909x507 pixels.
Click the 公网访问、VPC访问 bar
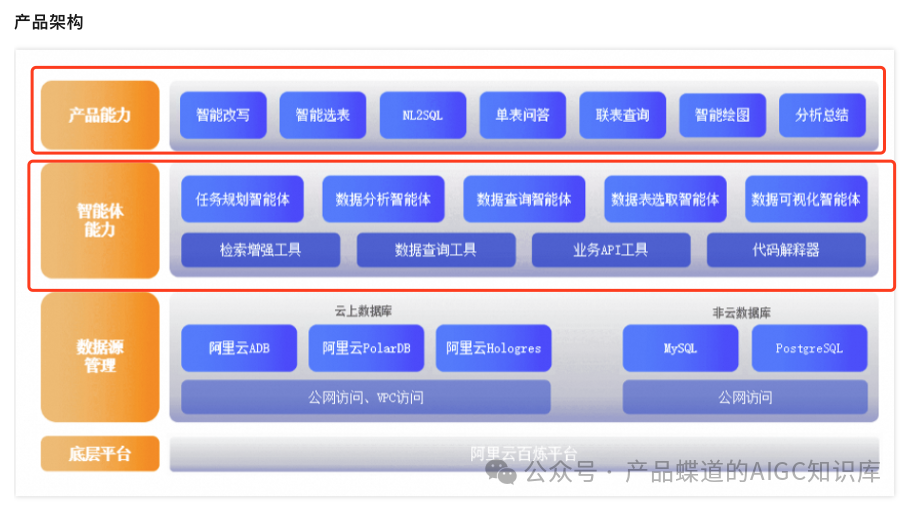tap(366, 397)
